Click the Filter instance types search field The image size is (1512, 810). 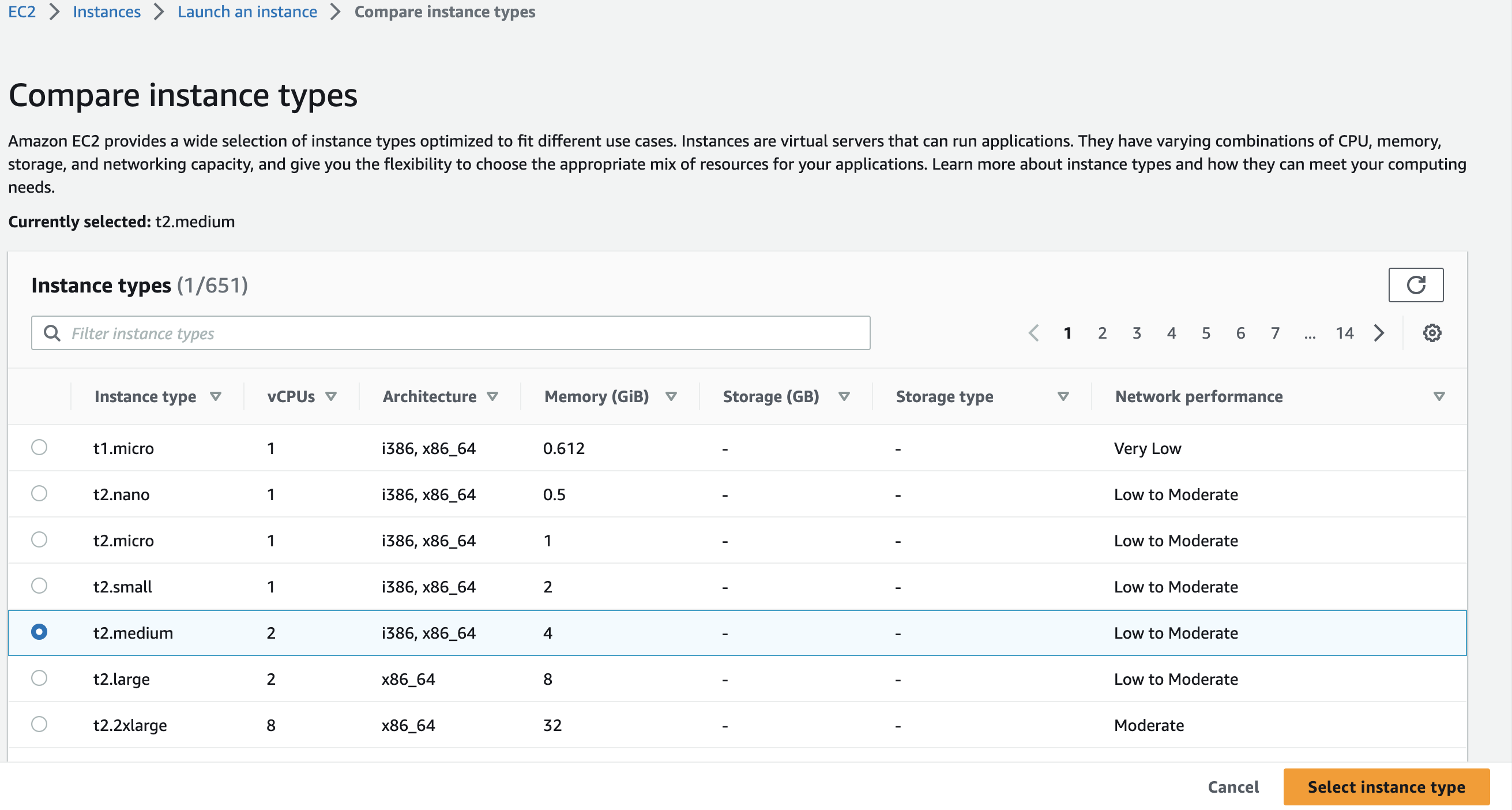(x=450, y=333)
